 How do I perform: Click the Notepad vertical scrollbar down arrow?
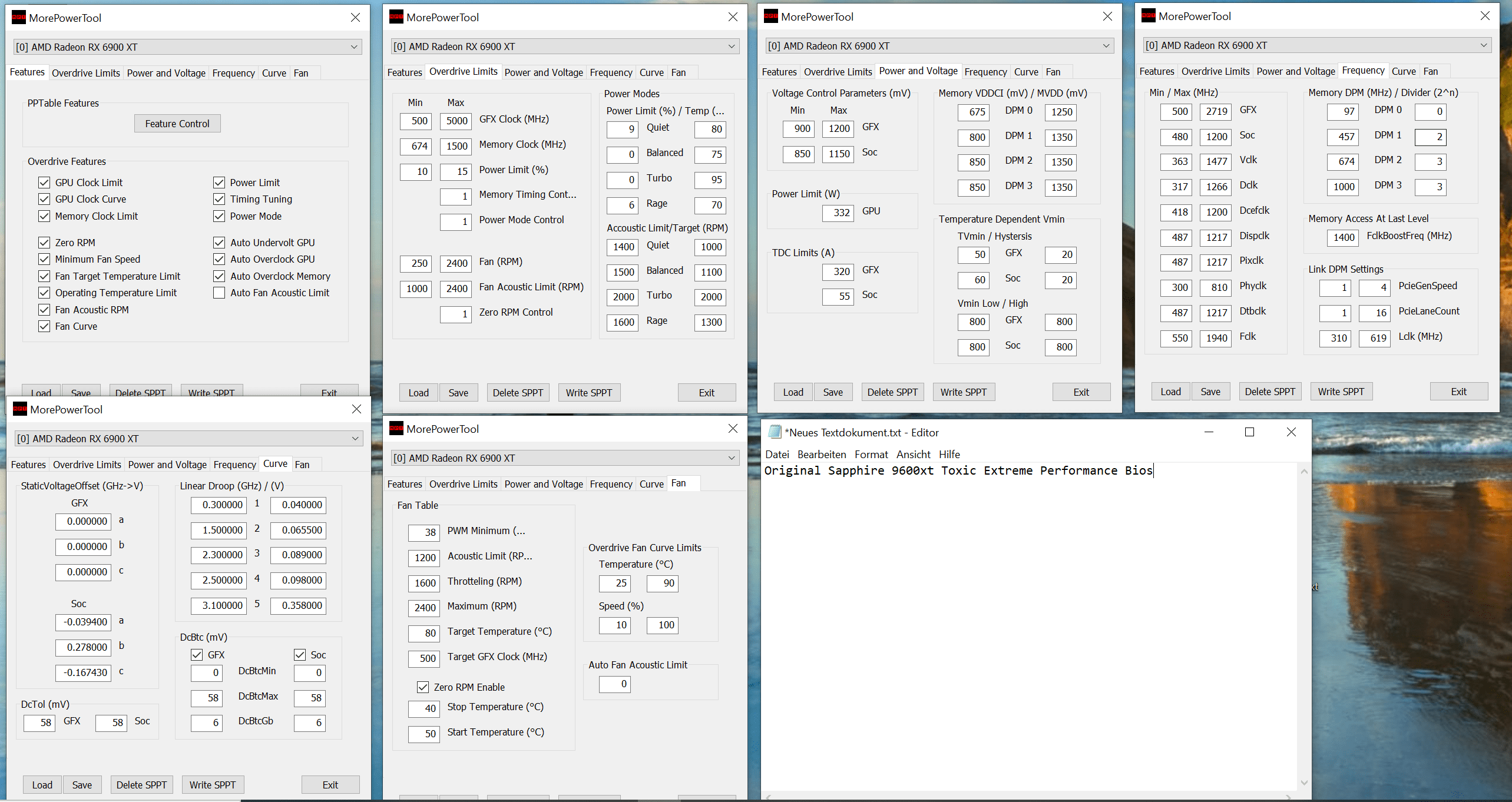click(x=1304, y=783)
